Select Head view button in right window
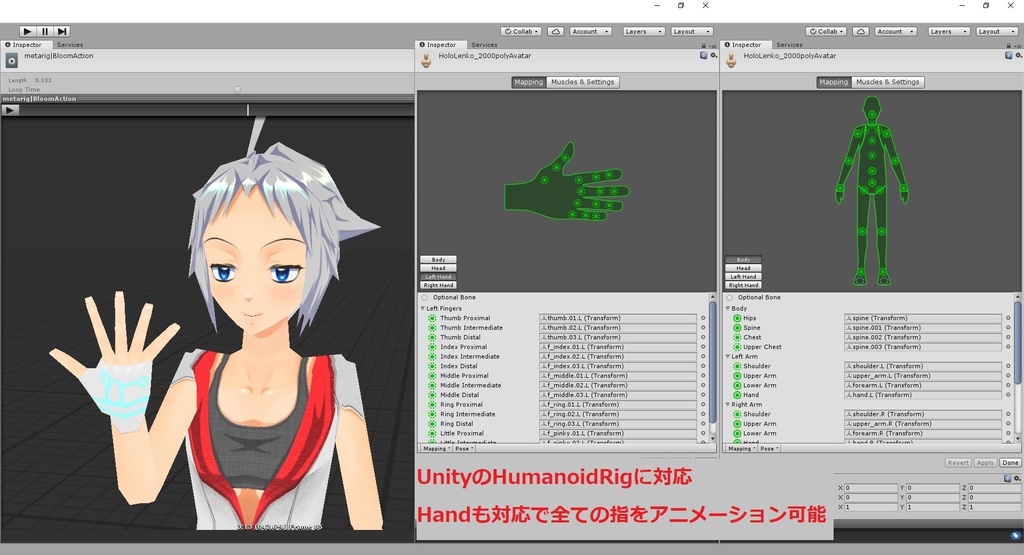 [743, 268]
